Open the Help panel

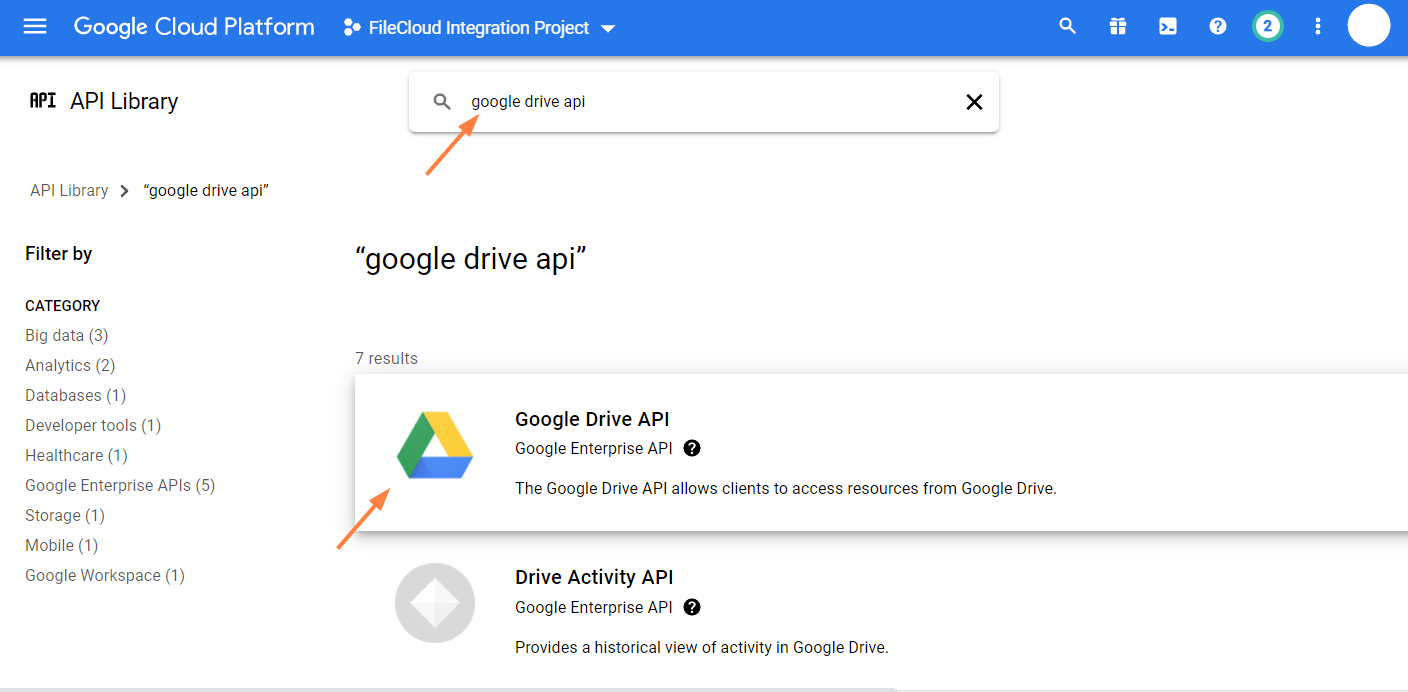(1217, 26)
